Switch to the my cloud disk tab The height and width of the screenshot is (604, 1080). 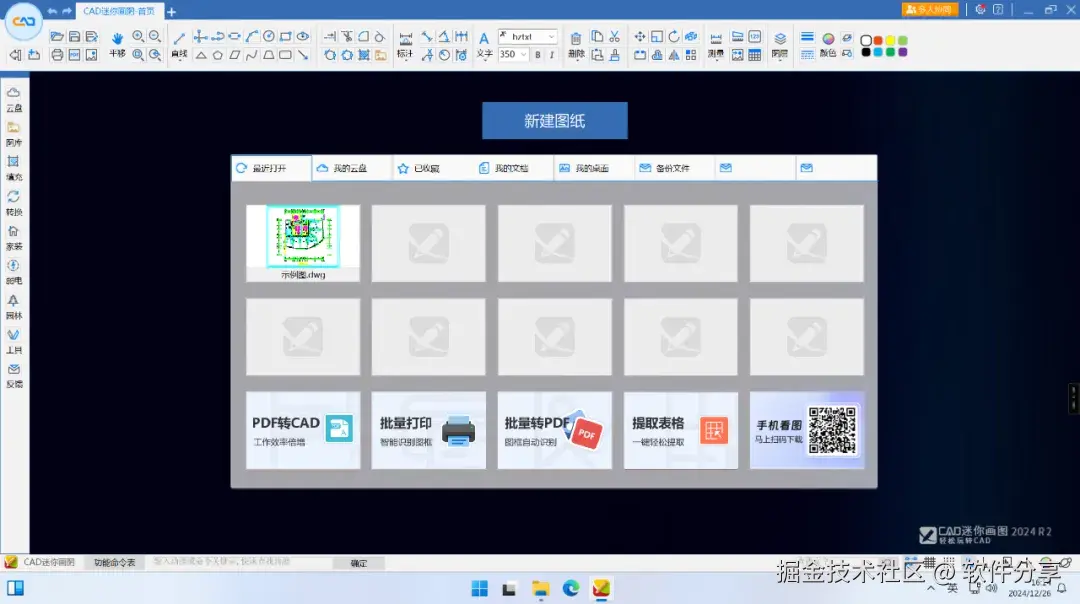tap(351, 168)
